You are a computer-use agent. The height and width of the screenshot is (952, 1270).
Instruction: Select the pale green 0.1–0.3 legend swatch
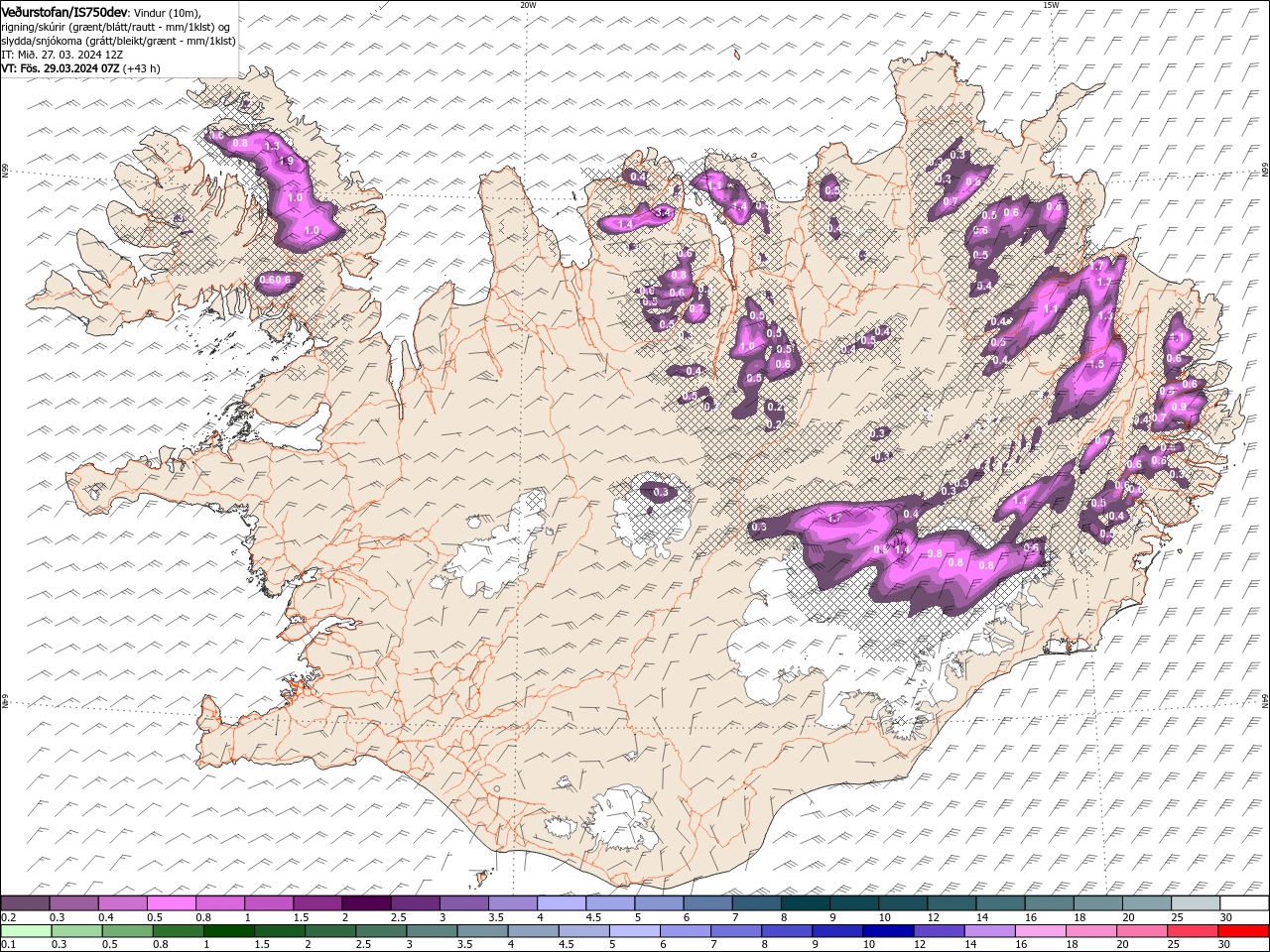tap(26, 931)
